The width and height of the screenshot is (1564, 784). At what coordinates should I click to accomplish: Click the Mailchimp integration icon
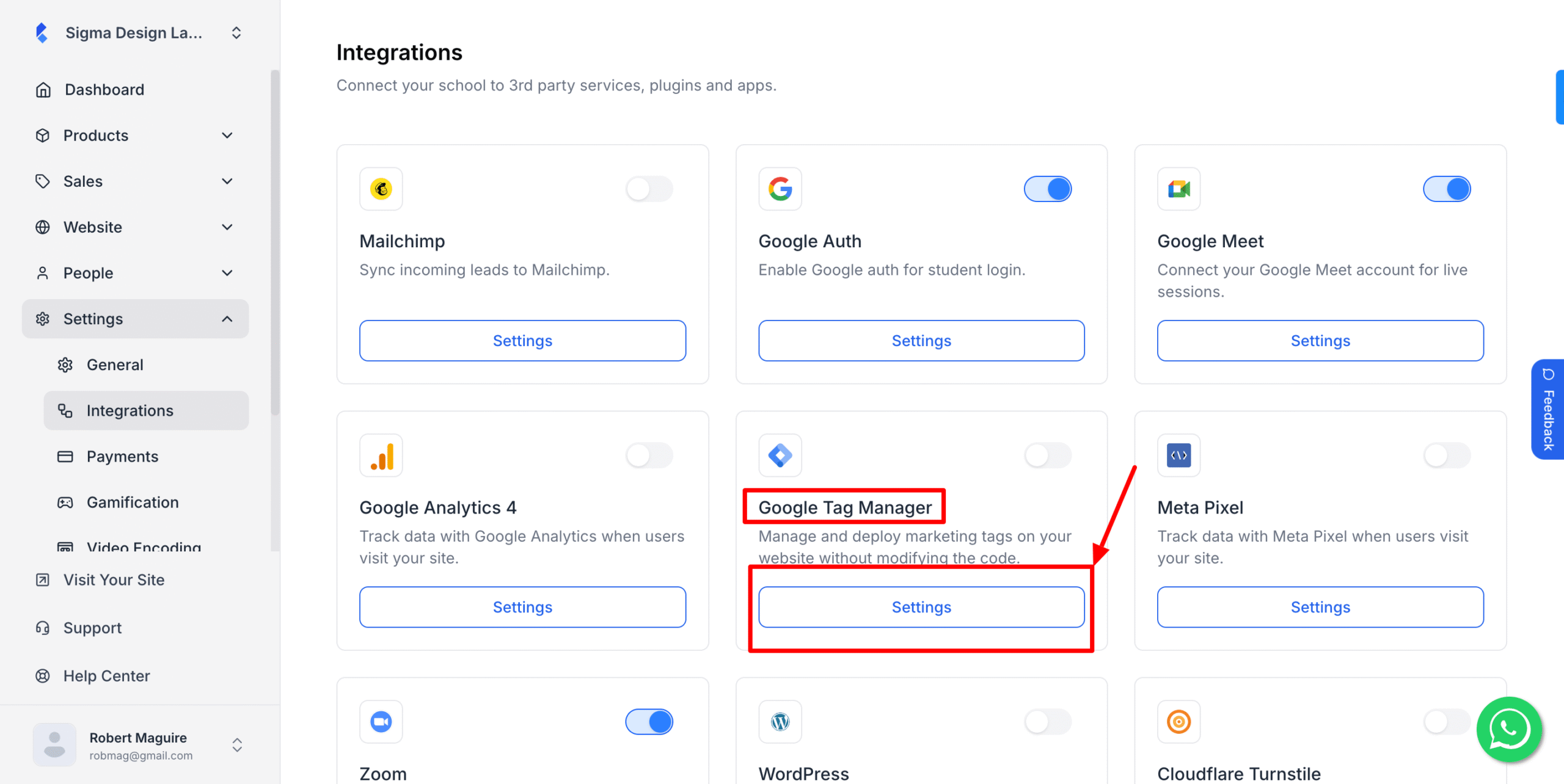tap(381, 189)
